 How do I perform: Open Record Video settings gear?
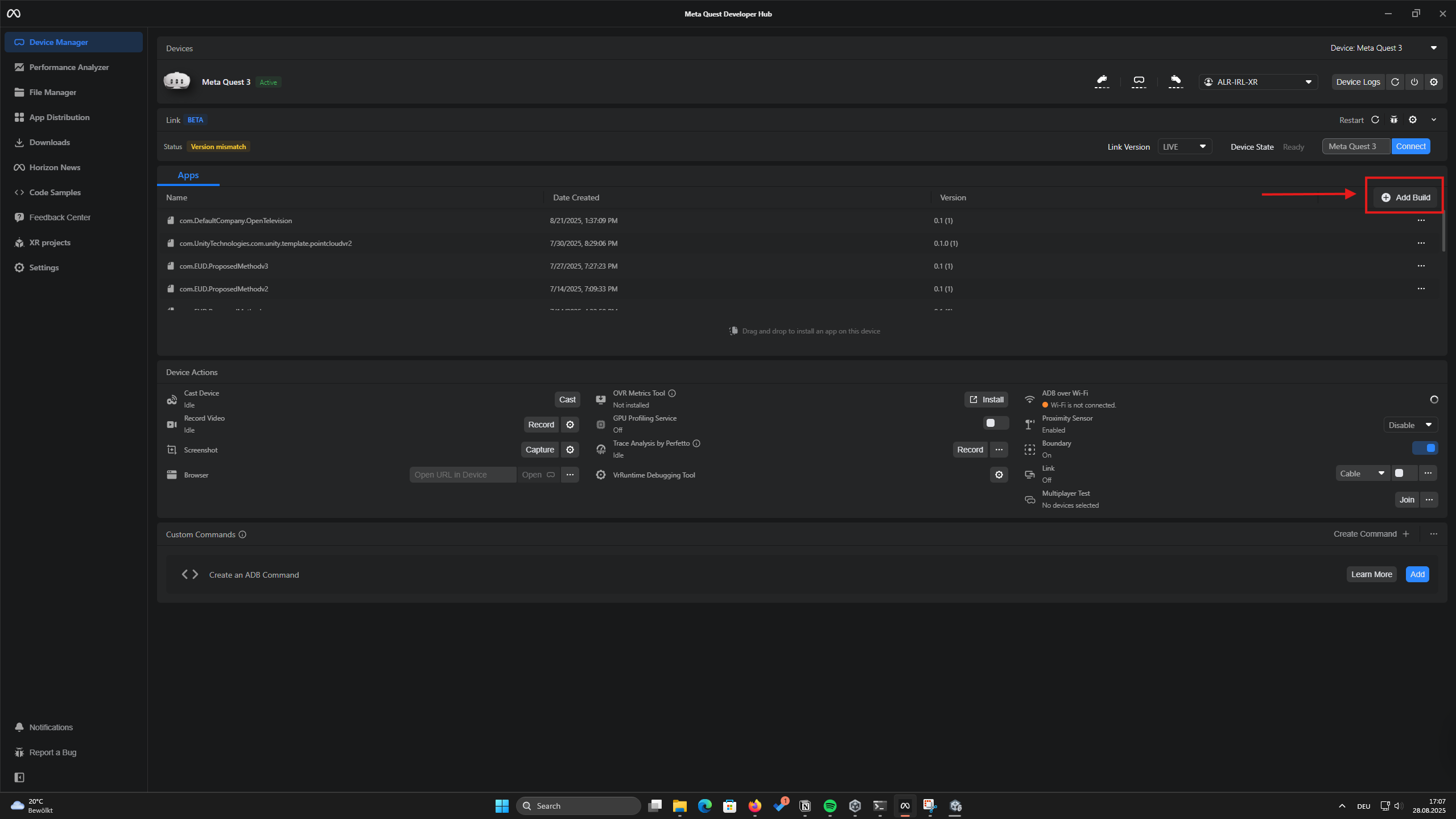pos(570,425)
